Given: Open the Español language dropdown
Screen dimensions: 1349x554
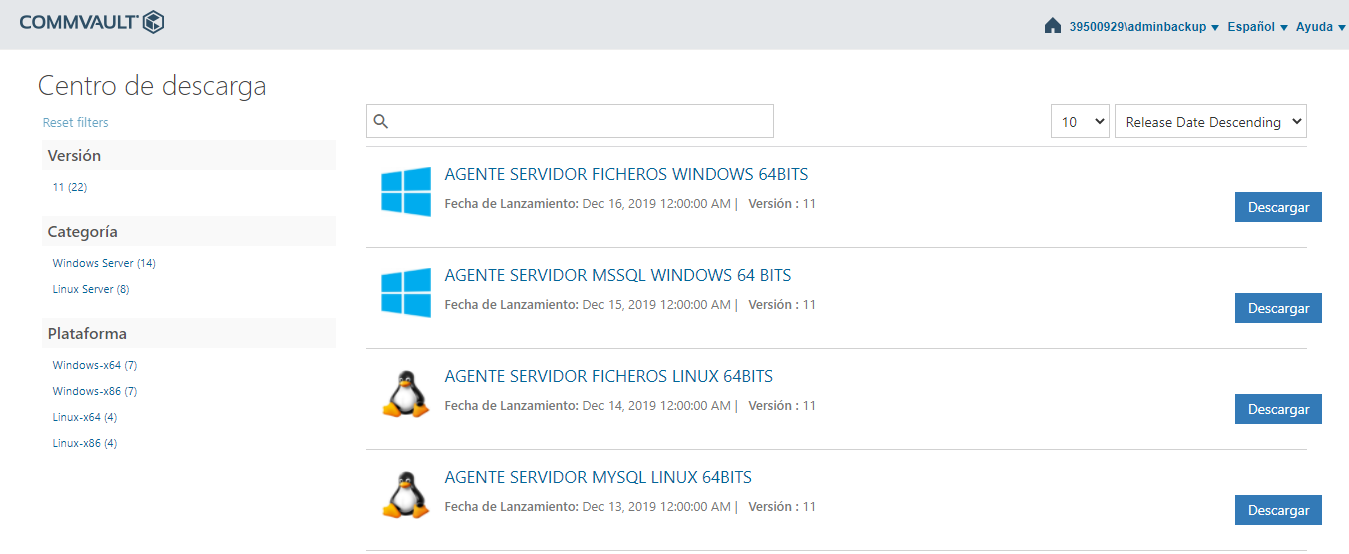Looking at the screenshot, I should (1257, 27).
